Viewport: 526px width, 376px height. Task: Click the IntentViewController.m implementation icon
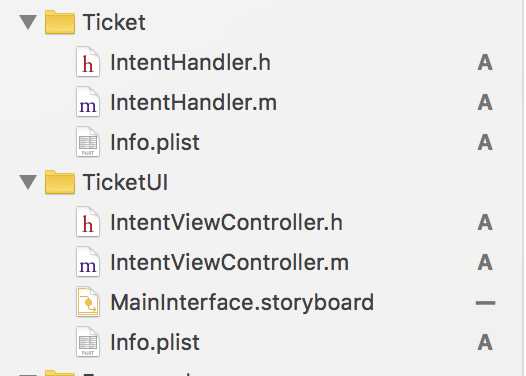pyautogui.click(x=88, y=262)
